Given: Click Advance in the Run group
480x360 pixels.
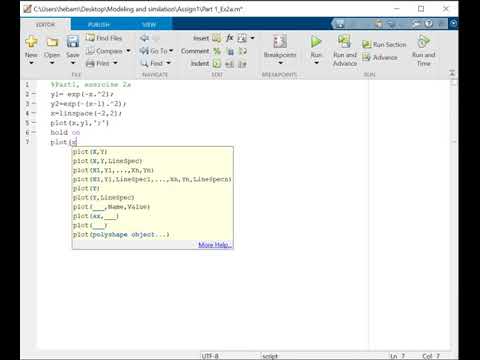Looking at the screenshot, I should point(380,57).
